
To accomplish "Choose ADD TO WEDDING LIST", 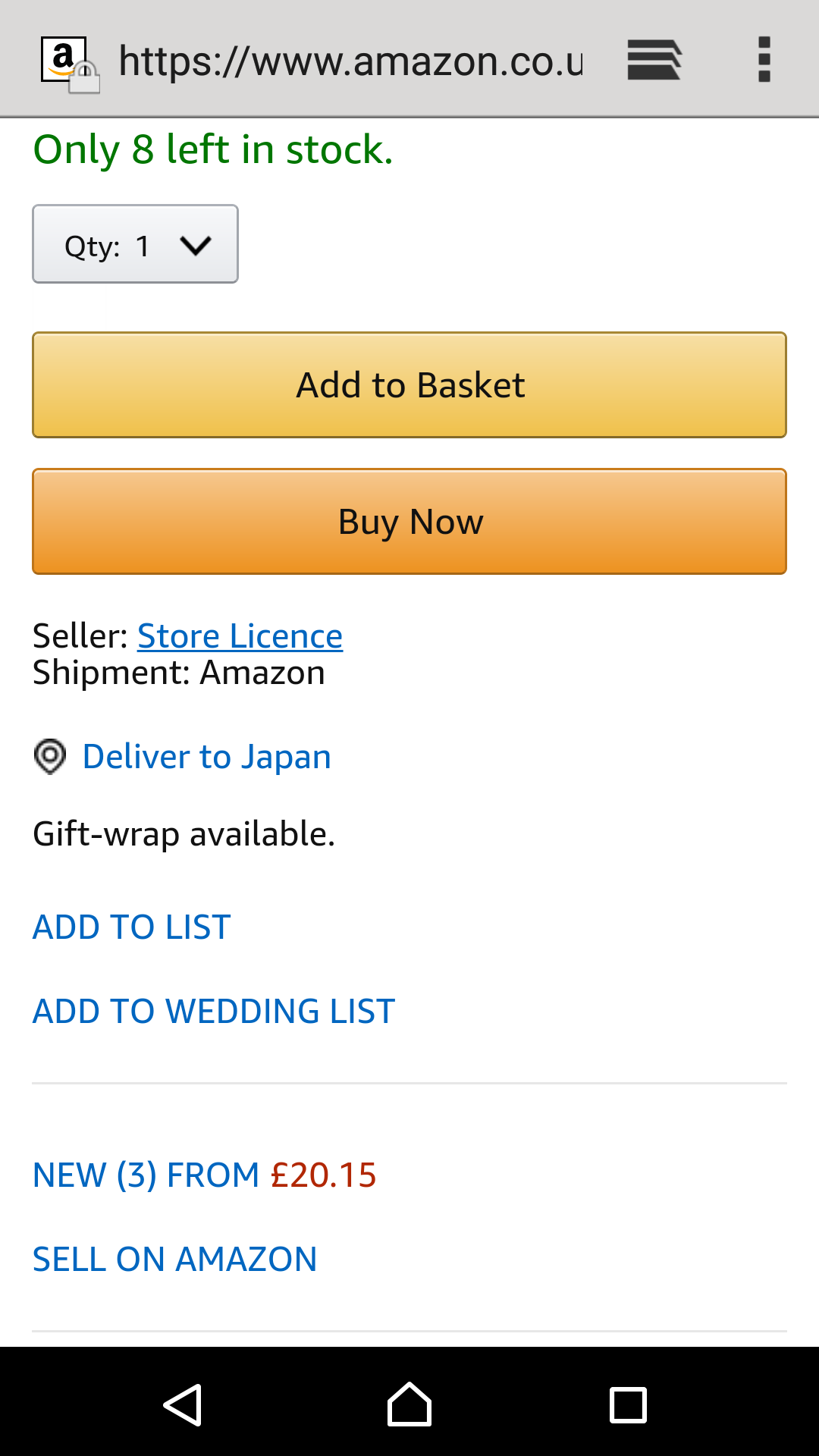I will pos(214,1011).
